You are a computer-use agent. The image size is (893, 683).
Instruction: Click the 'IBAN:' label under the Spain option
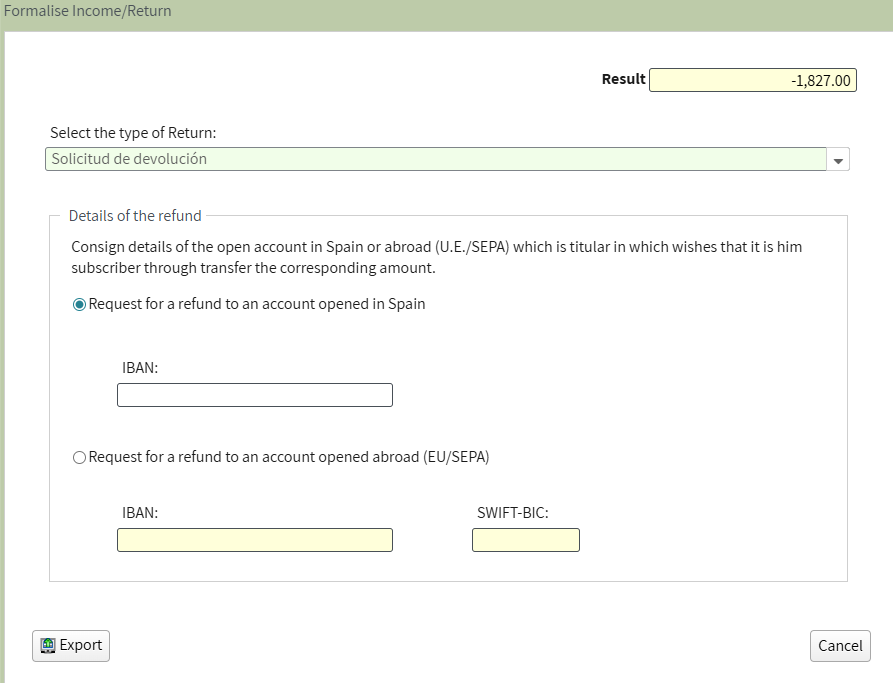click(x=140, y=368)
